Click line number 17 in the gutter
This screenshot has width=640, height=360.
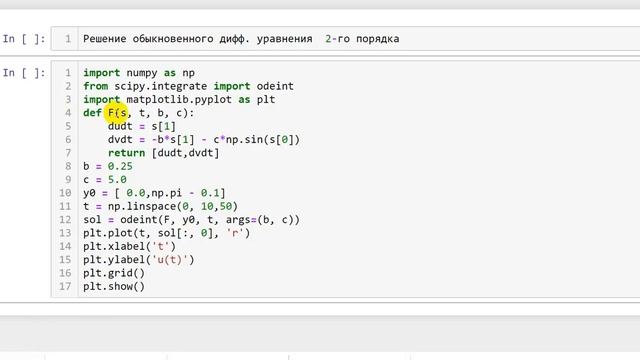pos(65,287)
